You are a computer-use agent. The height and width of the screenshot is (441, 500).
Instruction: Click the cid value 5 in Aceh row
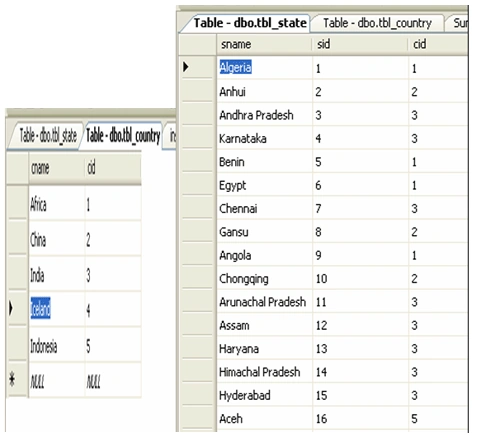pyautogui.click(x=438, y=419)
